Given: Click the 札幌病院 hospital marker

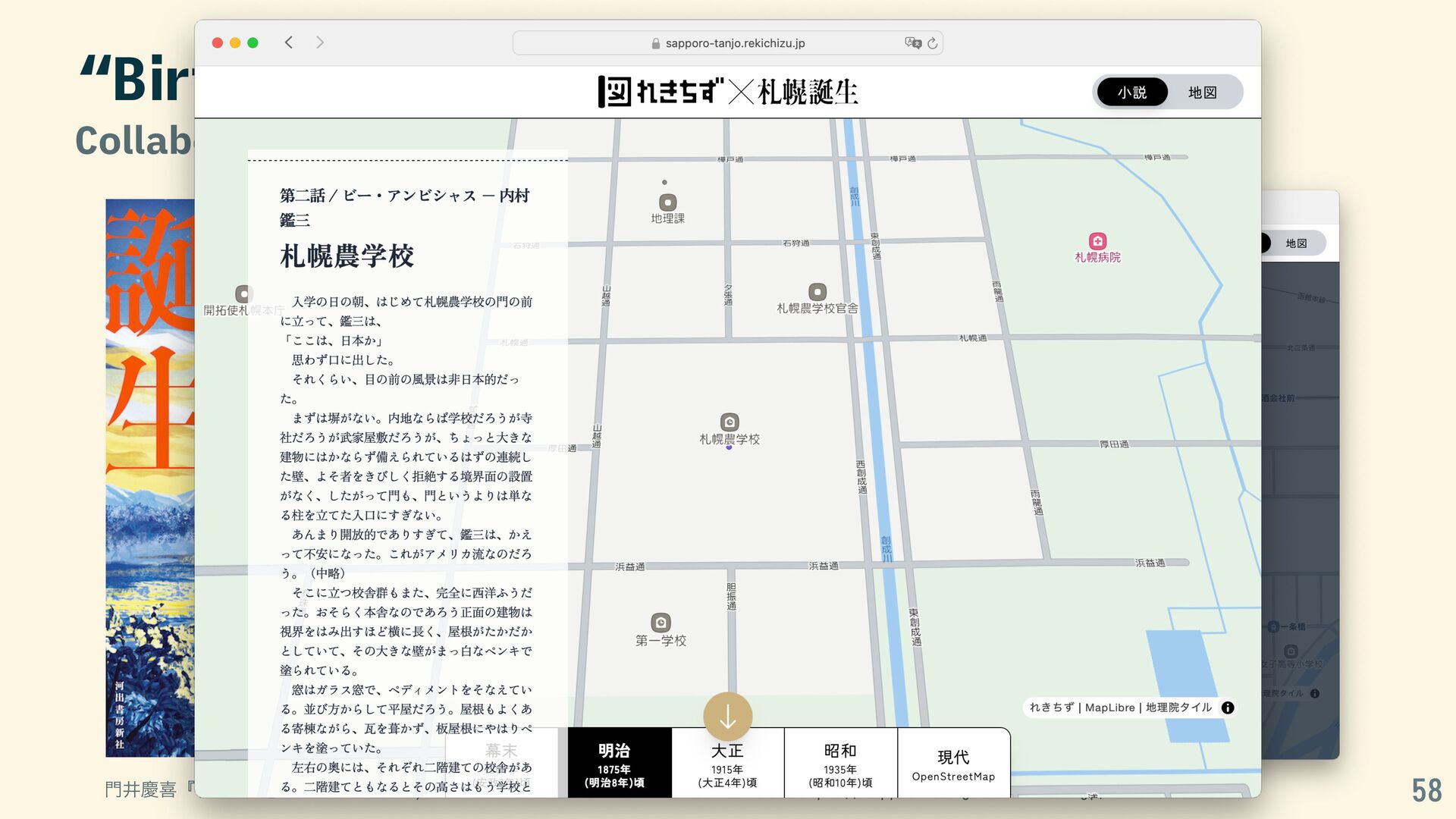Looking at the screenshot, I should tap(1097, 241).
